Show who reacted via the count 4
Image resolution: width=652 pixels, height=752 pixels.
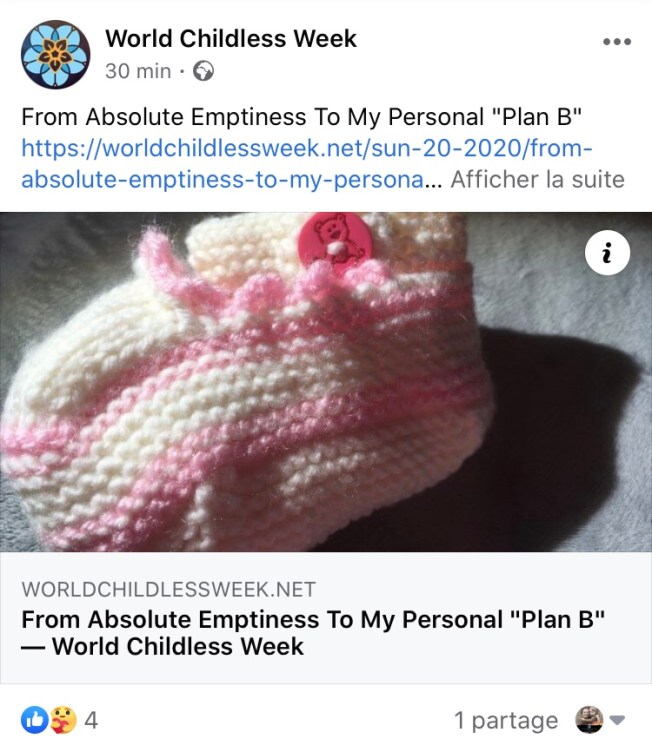click(91, 720)
